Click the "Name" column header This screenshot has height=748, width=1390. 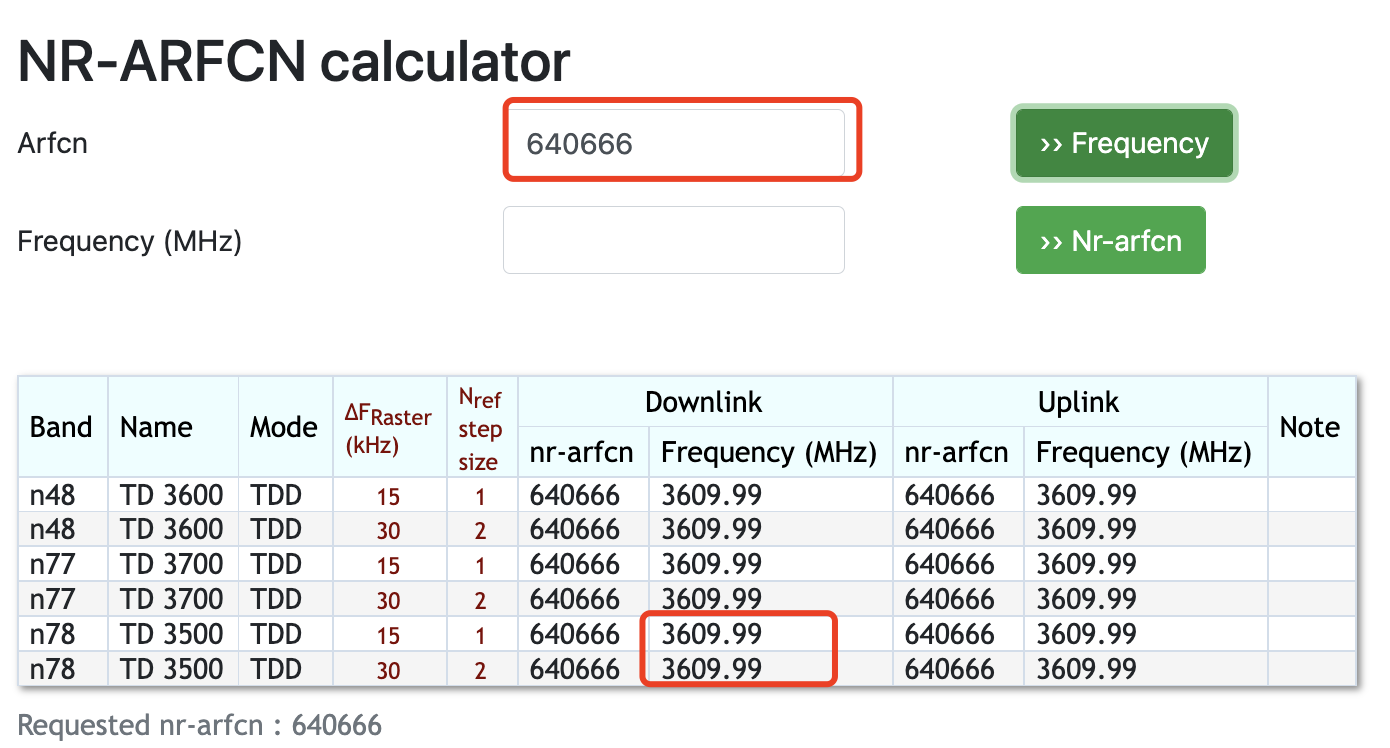[156, 427]
